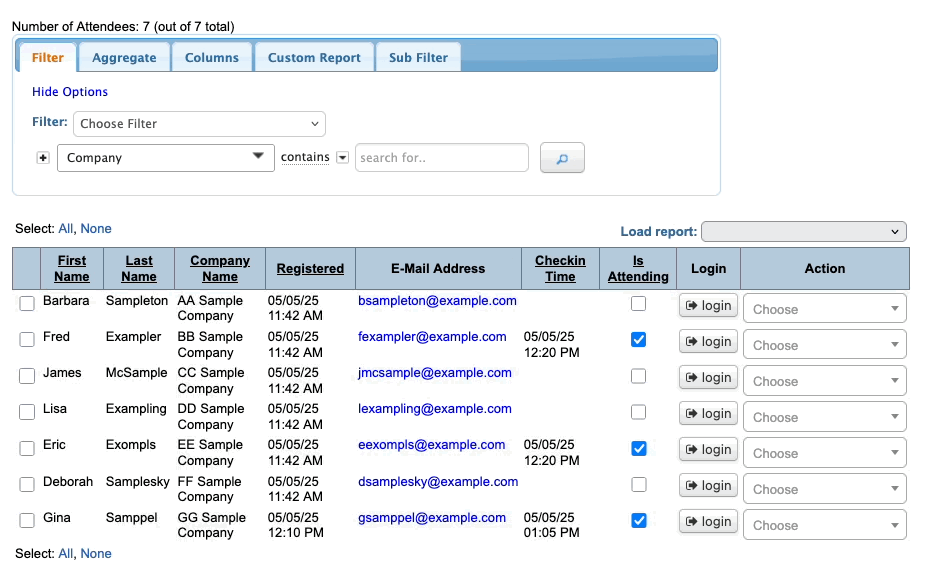Click the 'search for..' text field
This screenshot has height=582, width=926.
[441, 158]
